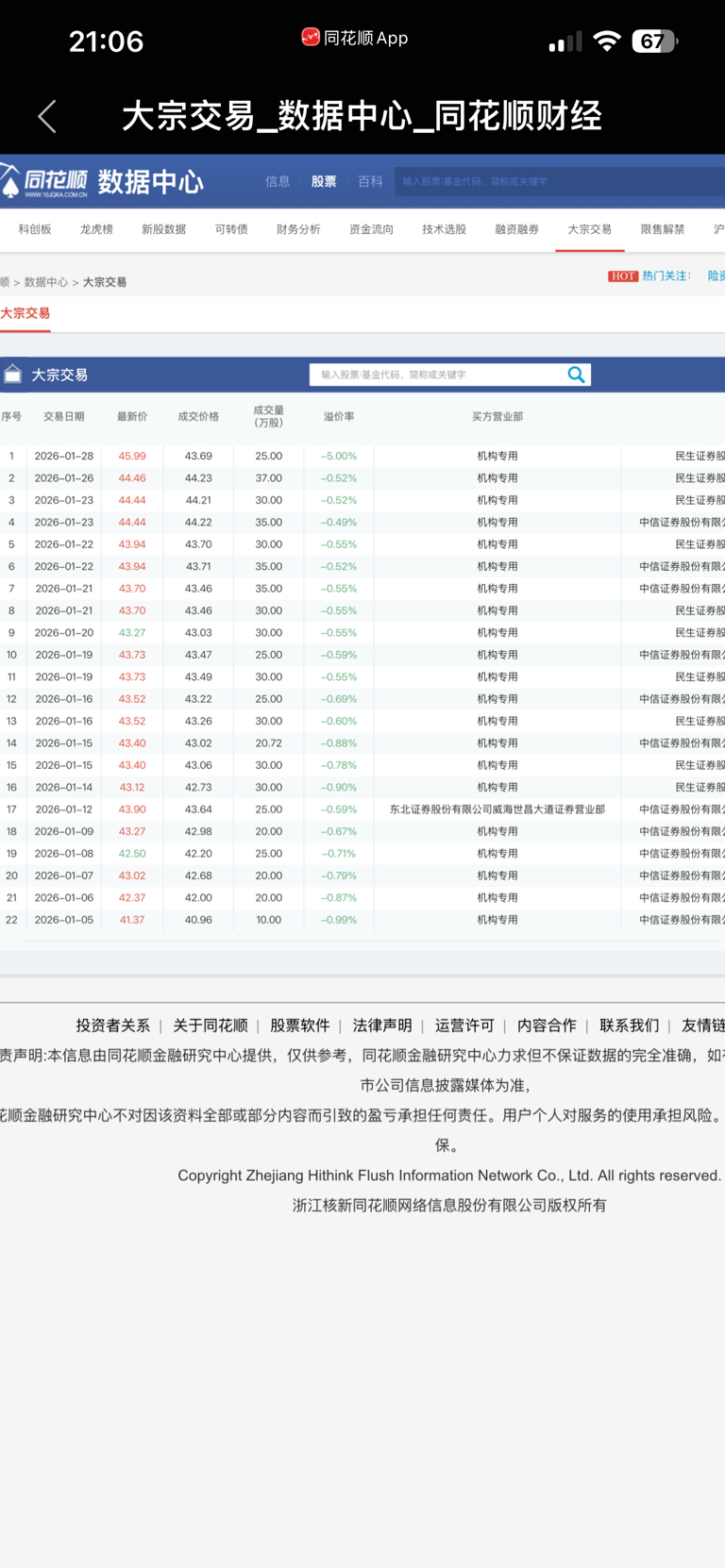The image size is (725, 1568).
Task: Click the 买方营业部 column header
Action: (x=497, y=416)
